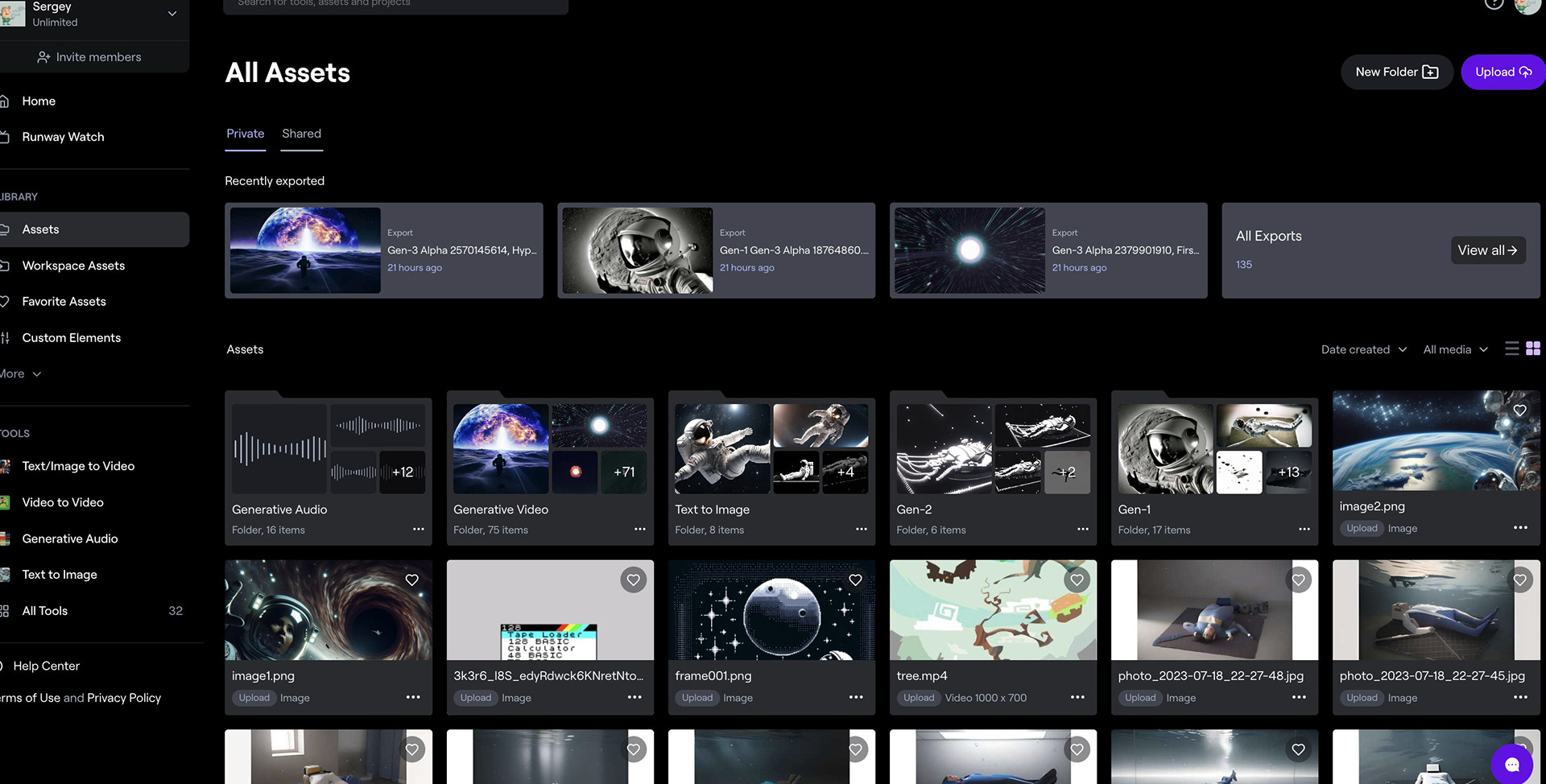Favorite photo_2023-07-18_22-27-45.jpg
Viewport: 1546px width, 784px height.
(x=1519, y=580)
